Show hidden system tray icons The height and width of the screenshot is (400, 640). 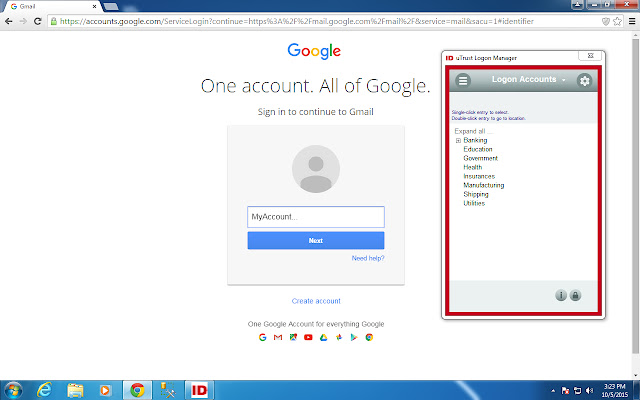tap(553, 391)
